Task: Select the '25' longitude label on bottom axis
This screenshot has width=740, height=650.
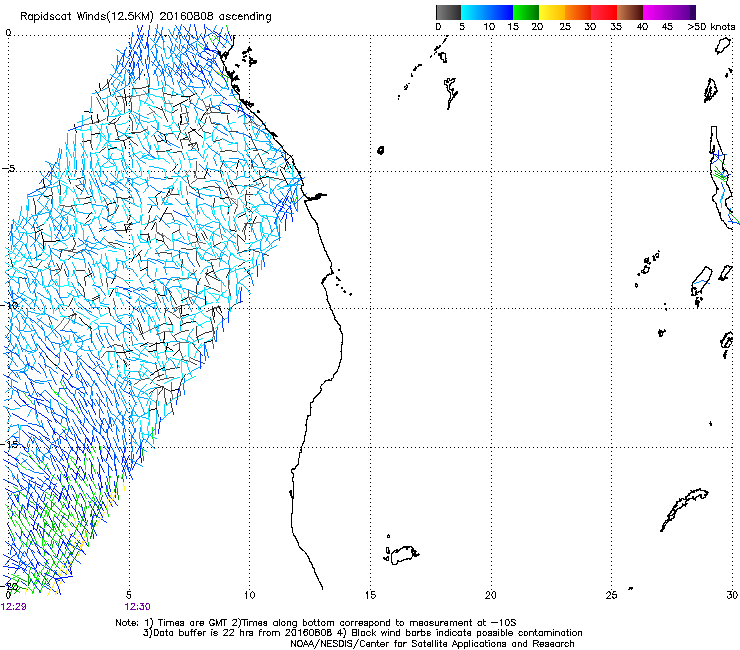Action: pyautogui.click(x=611, y=595)
